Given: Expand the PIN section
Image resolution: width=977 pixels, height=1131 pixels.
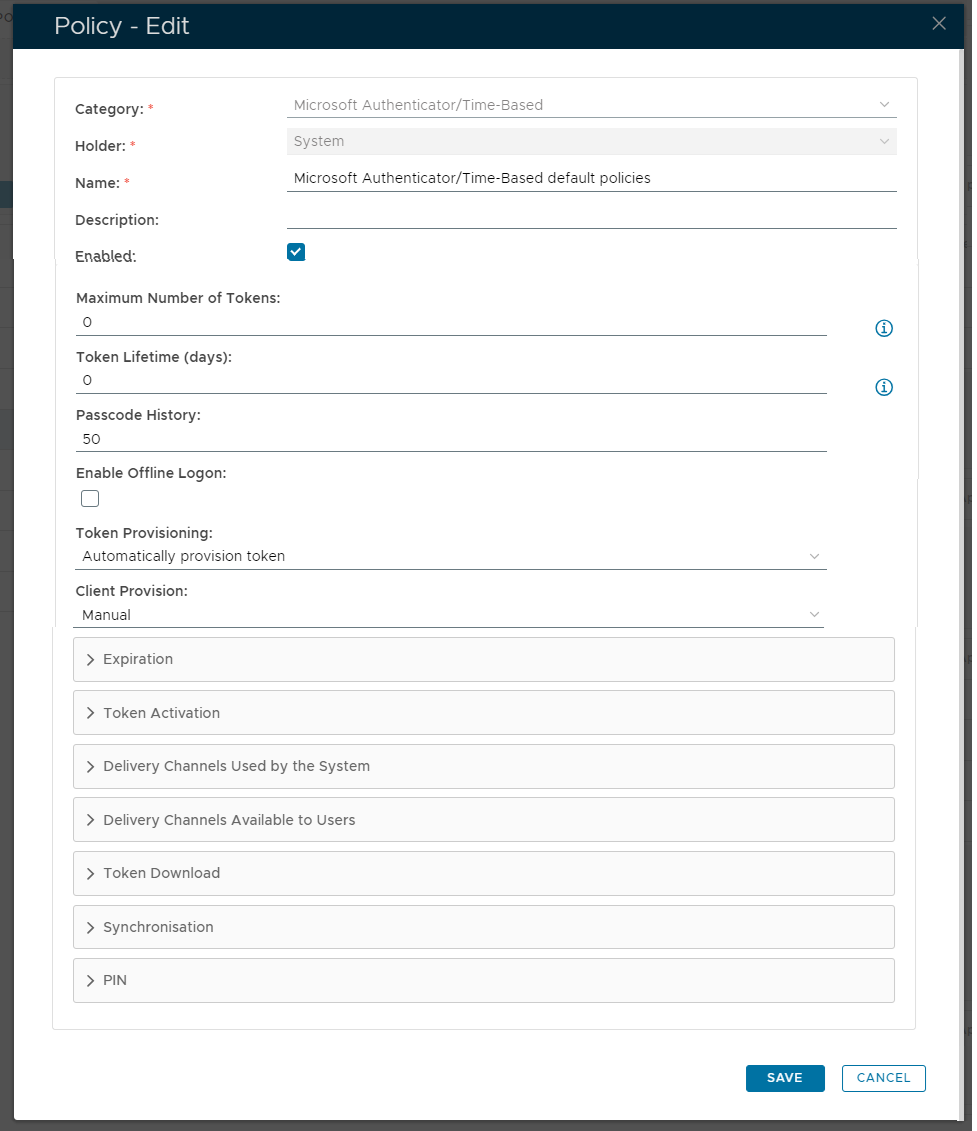Looking at the screenshot, I should (483, 980).
